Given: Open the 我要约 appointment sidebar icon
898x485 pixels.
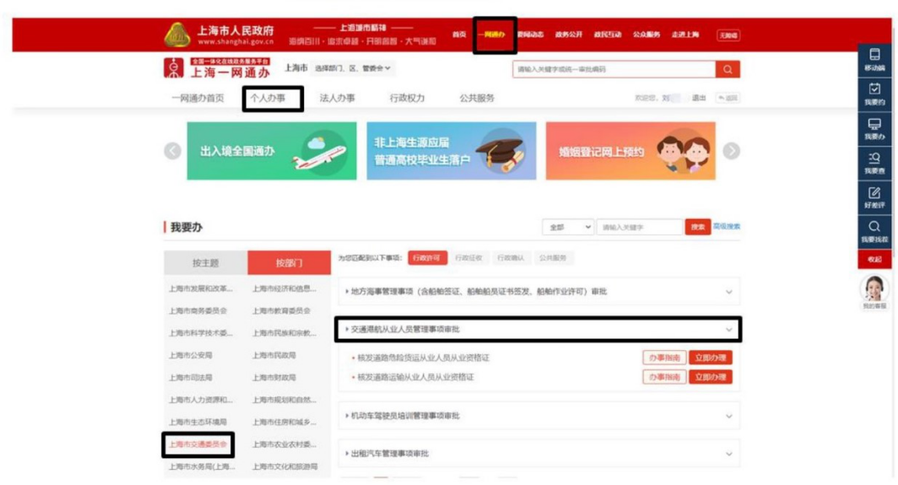Looking at the screenshot, I should pos(875,94).
